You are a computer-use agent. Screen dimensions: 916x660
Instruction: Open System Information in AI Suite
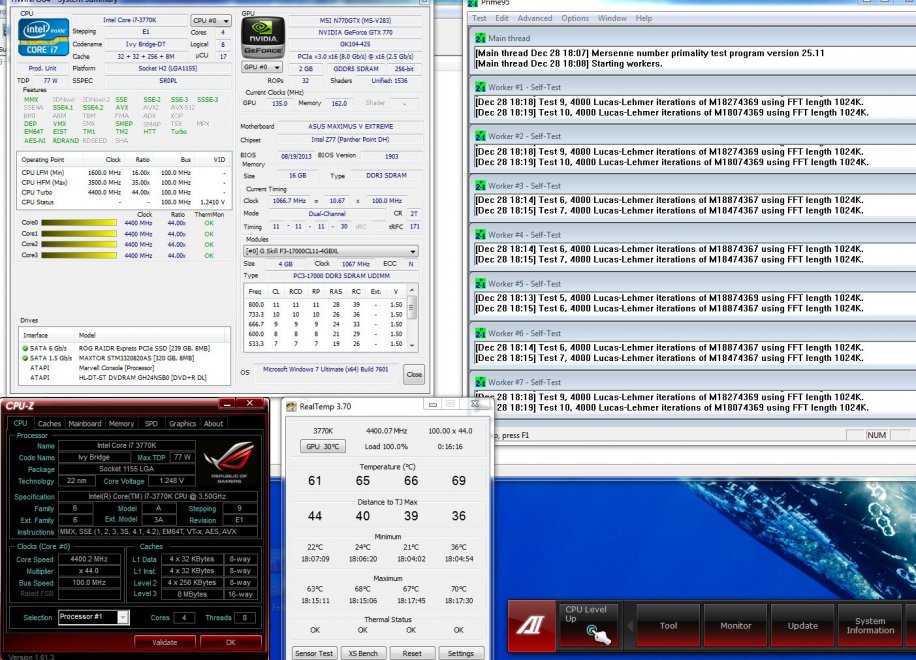[870, 626]
